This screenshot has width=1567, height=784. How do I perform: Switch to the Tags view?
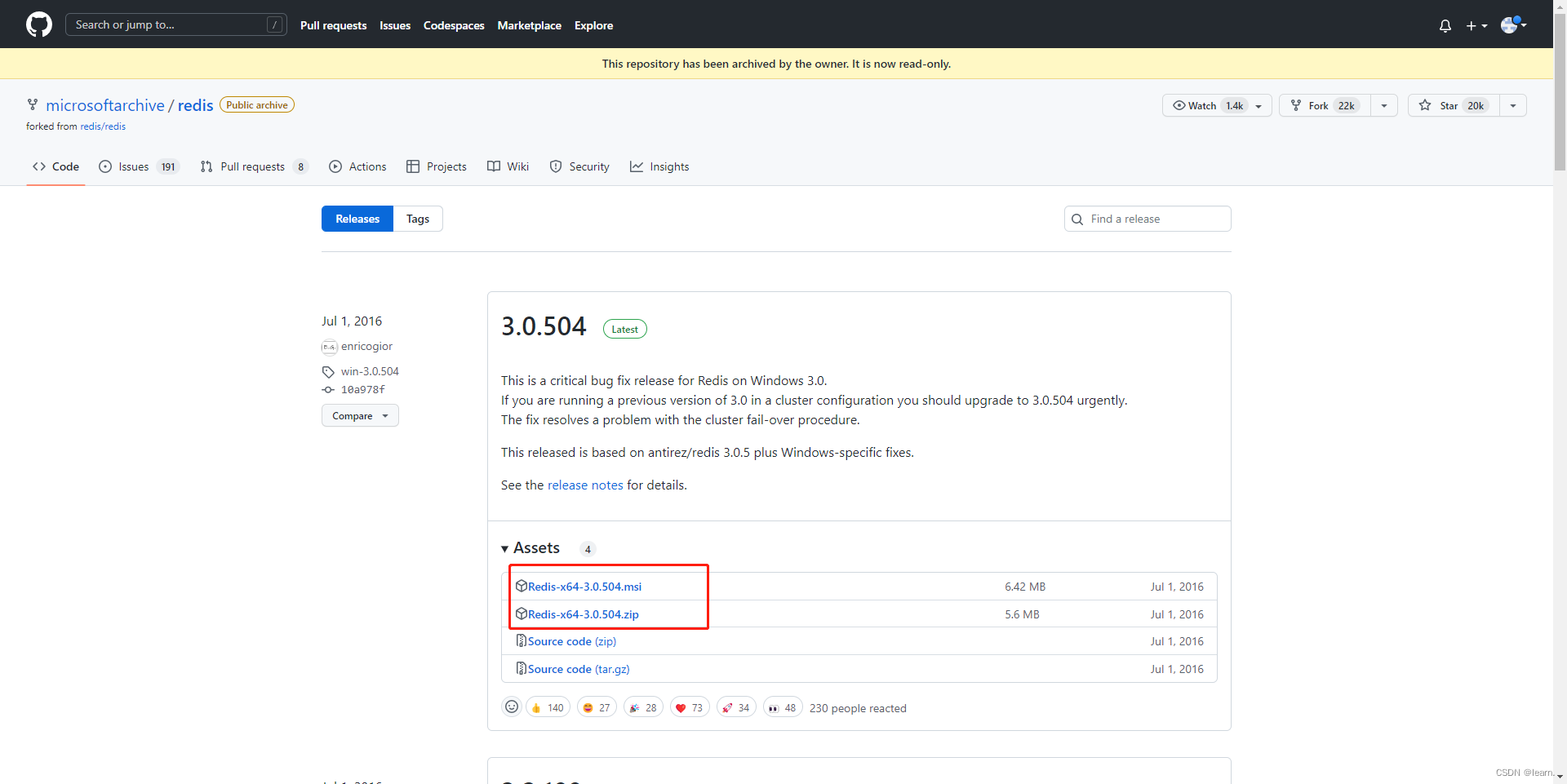tap(417, 219)
